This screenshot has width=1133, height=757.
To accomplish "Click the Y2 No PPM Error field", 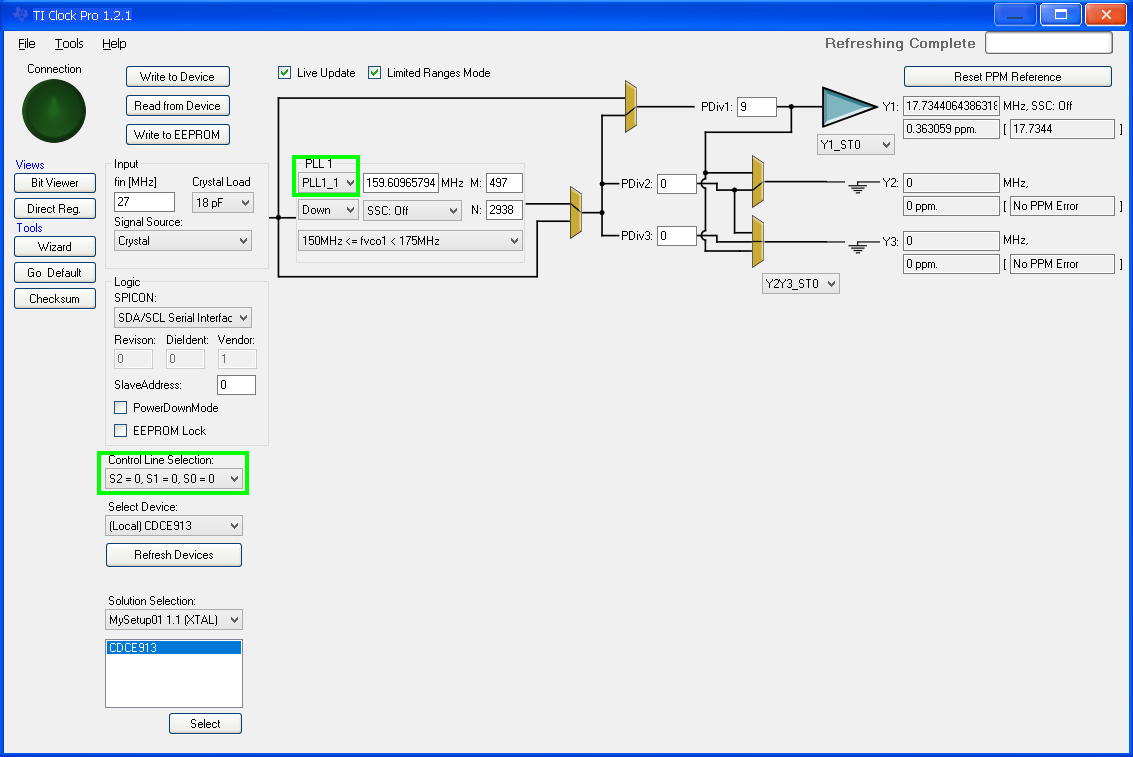I will pos(1061,207).
